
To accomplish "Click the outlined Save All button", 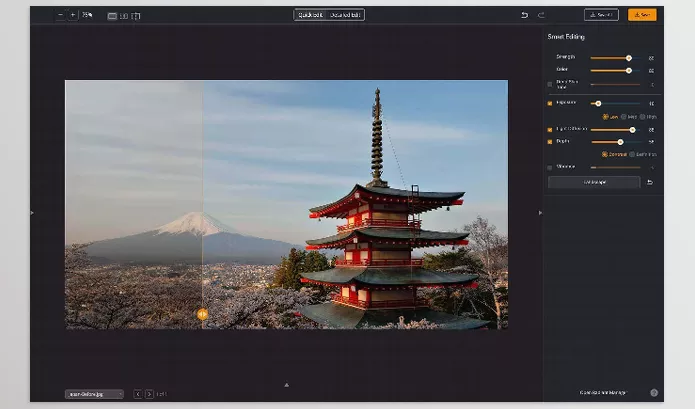I will (x=601, y=15).
